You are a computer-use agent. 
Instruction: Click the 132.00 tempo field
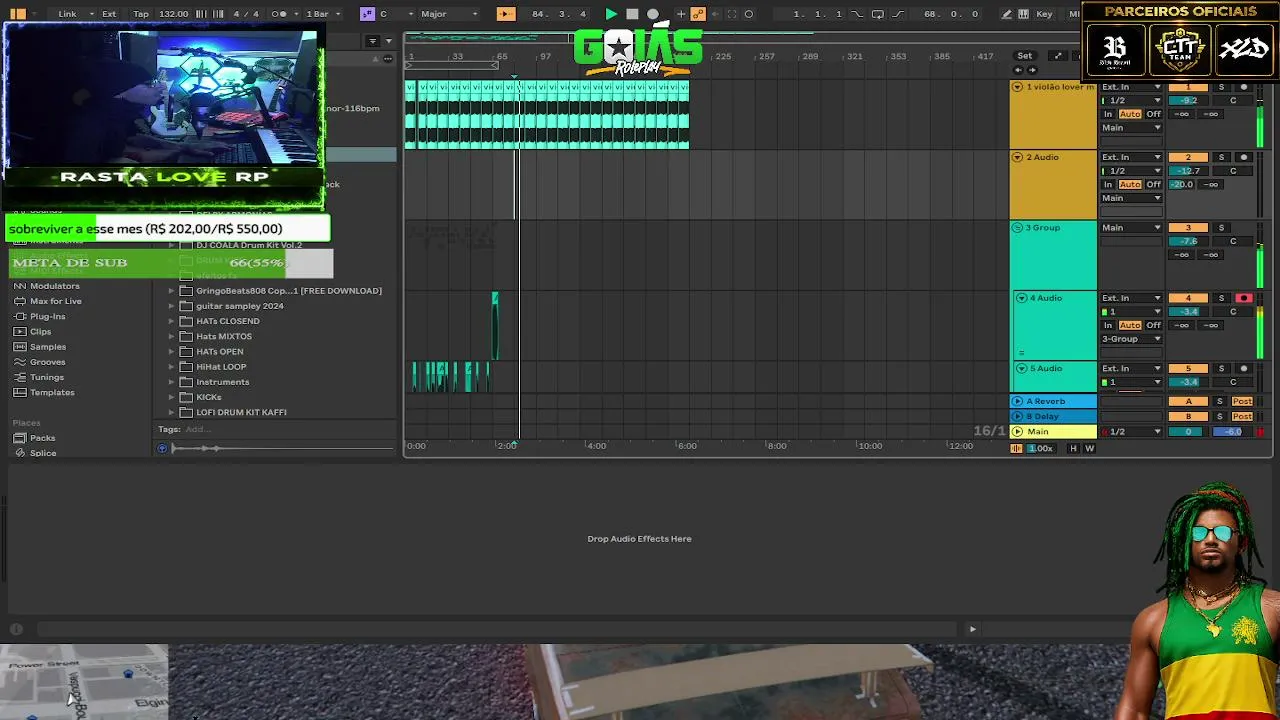(x=173, y=14)
